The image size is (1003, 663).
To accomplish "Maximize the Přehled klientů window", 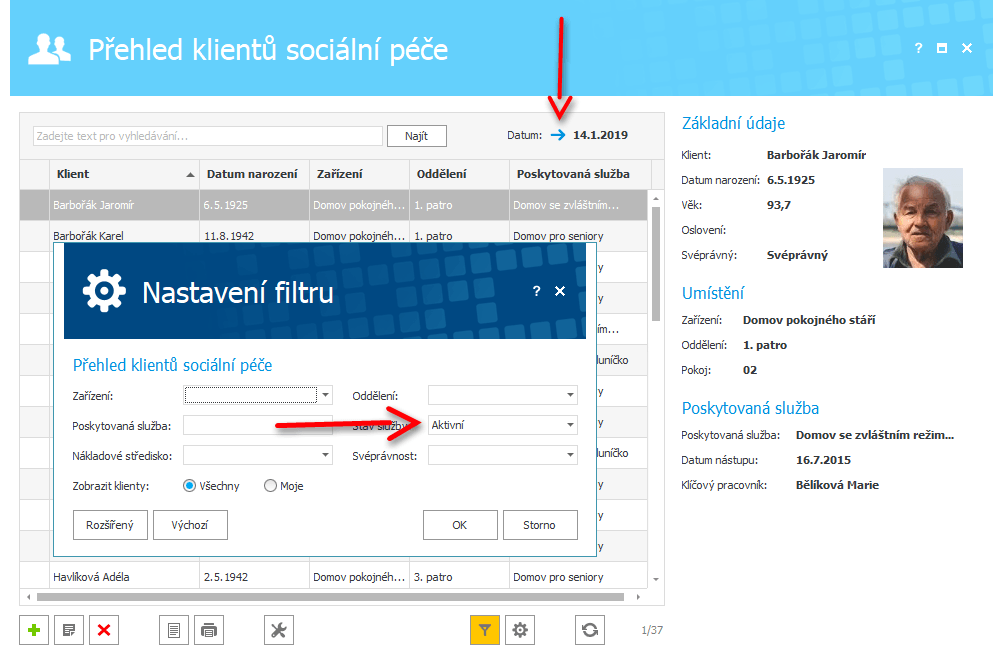I will 942,48.
